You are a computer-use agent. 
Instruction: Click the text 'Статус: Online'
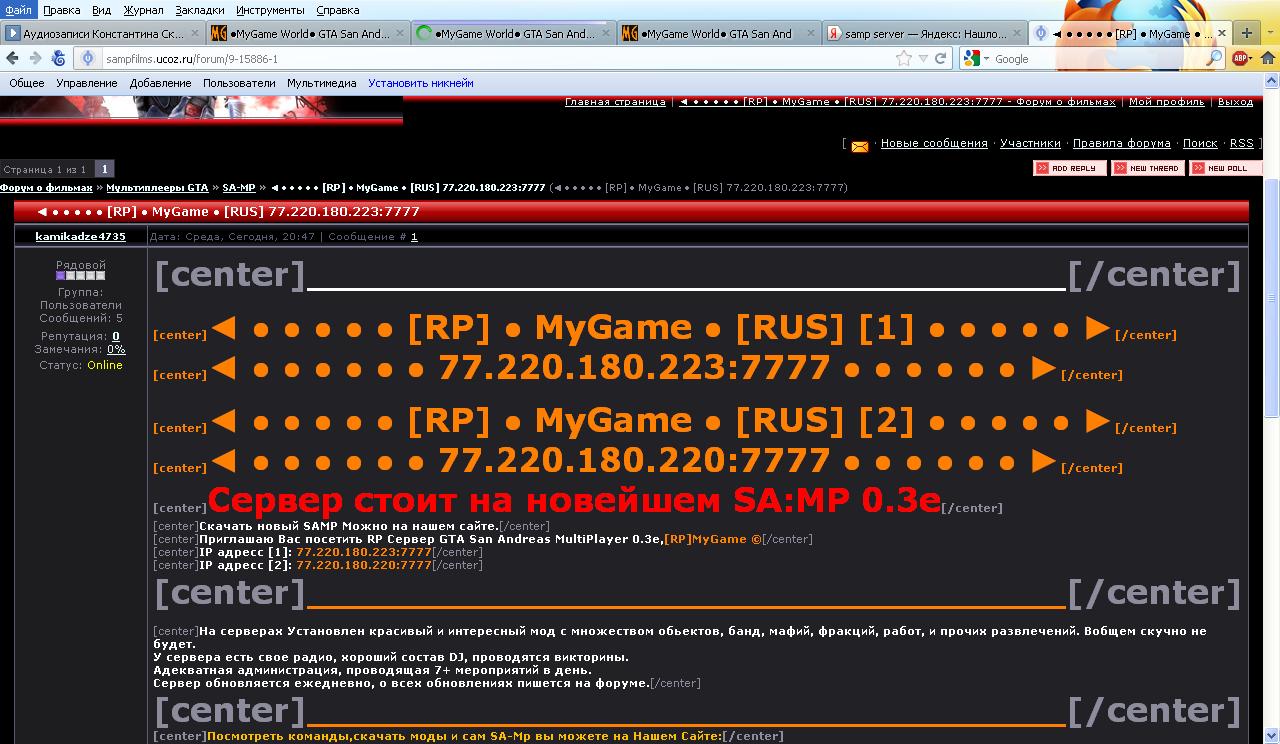click(x=80, y=366)
